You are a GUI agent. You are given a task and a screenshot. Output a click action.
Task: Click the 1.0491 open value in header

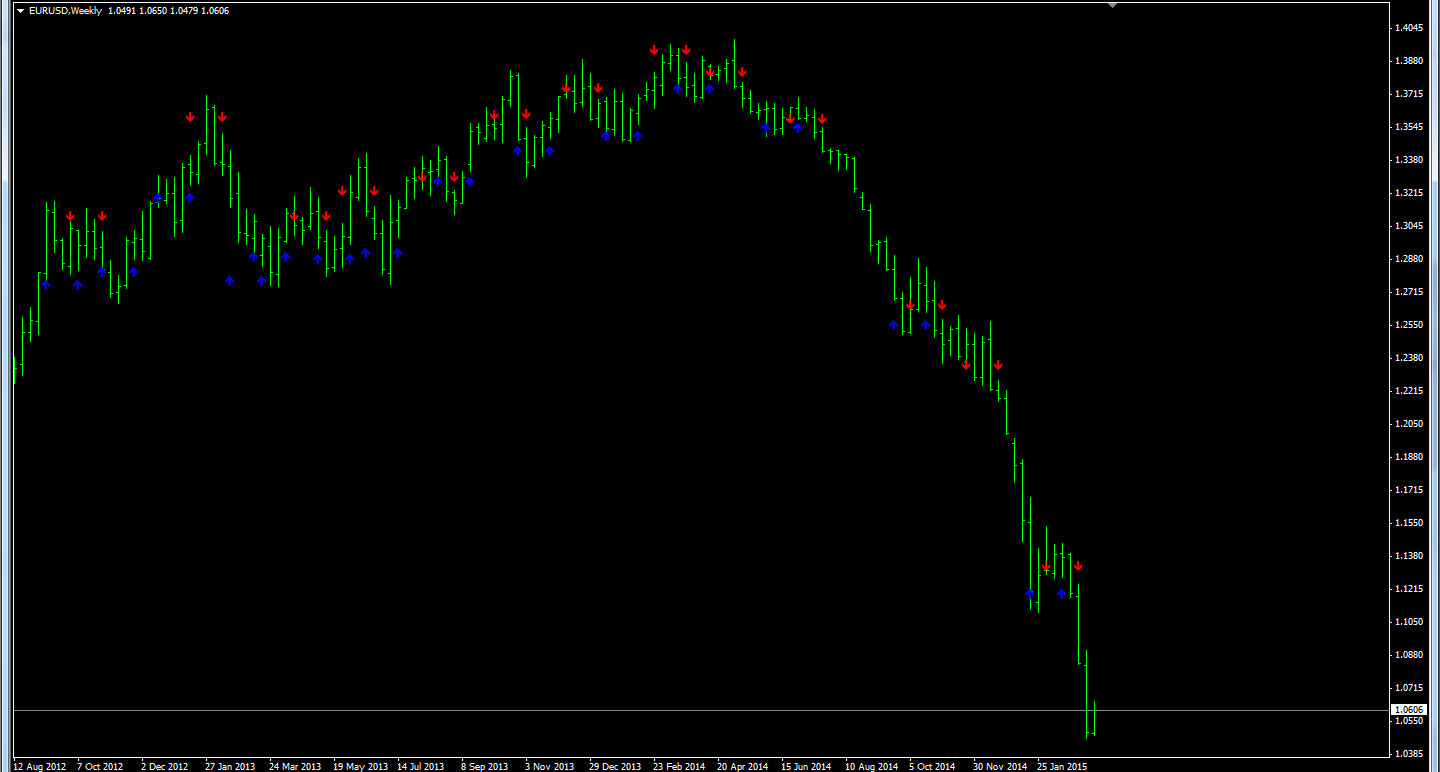(121, 11)
